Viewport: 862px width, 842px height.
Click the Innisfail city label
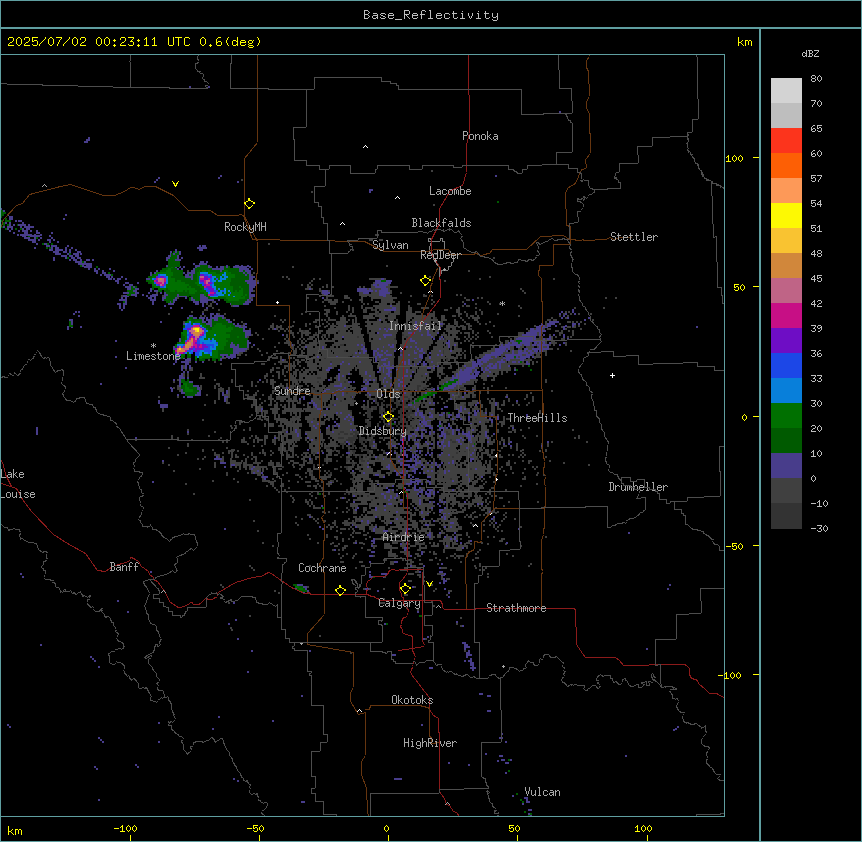(416, 326)
